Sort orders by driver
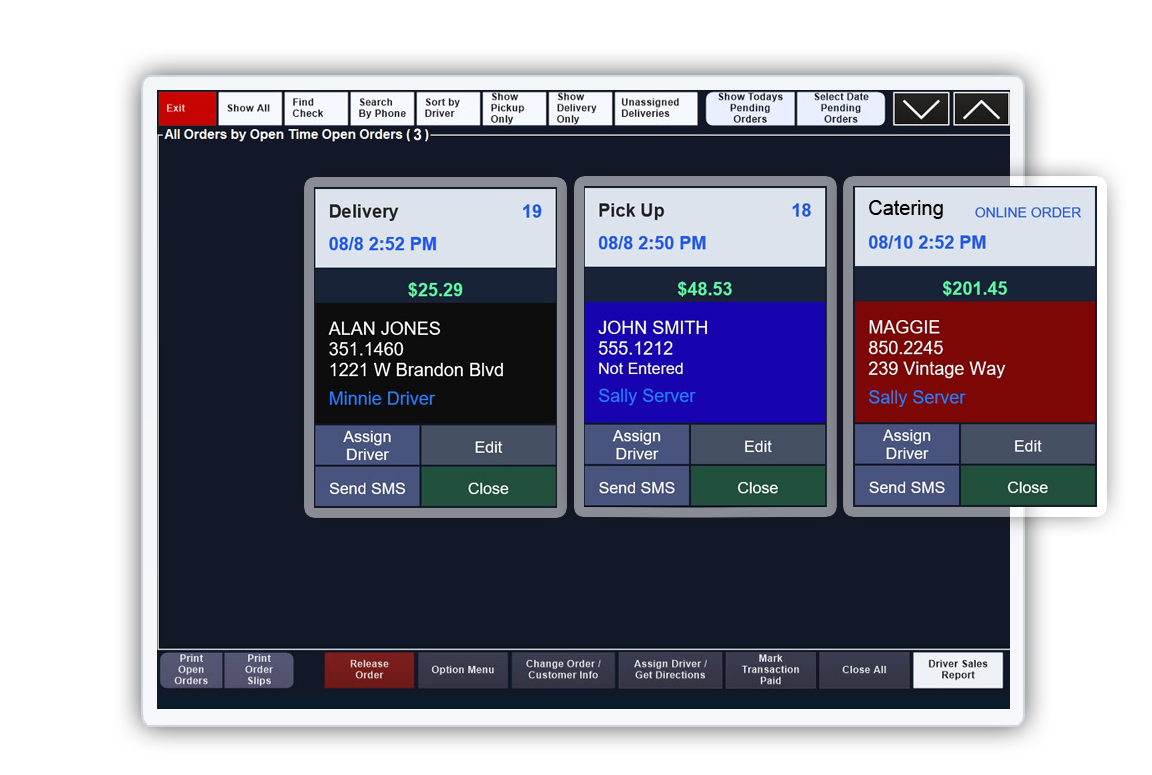1152x775 pixels. coord(446,109)
